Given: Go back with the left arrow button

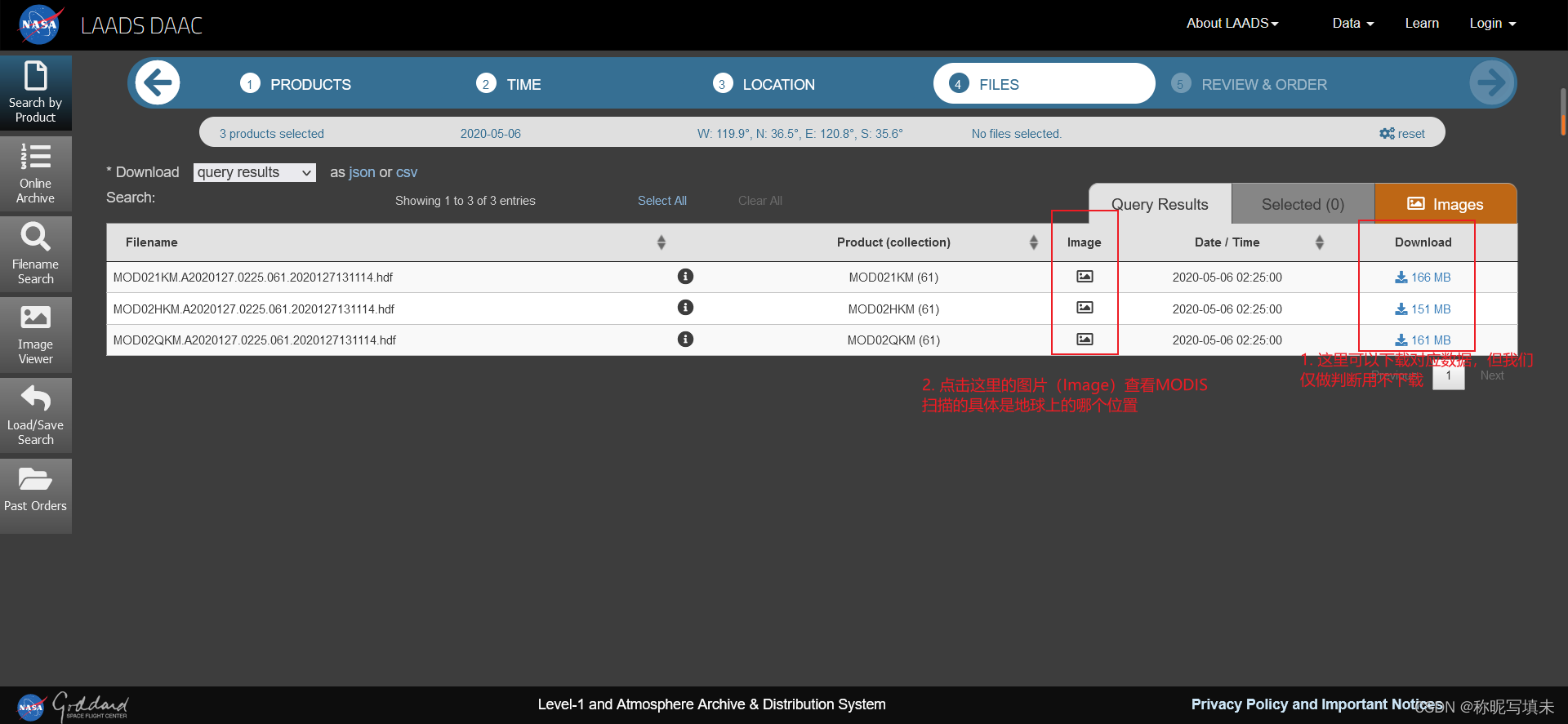Looking at the screenshot, I should (x=158, y=82).
